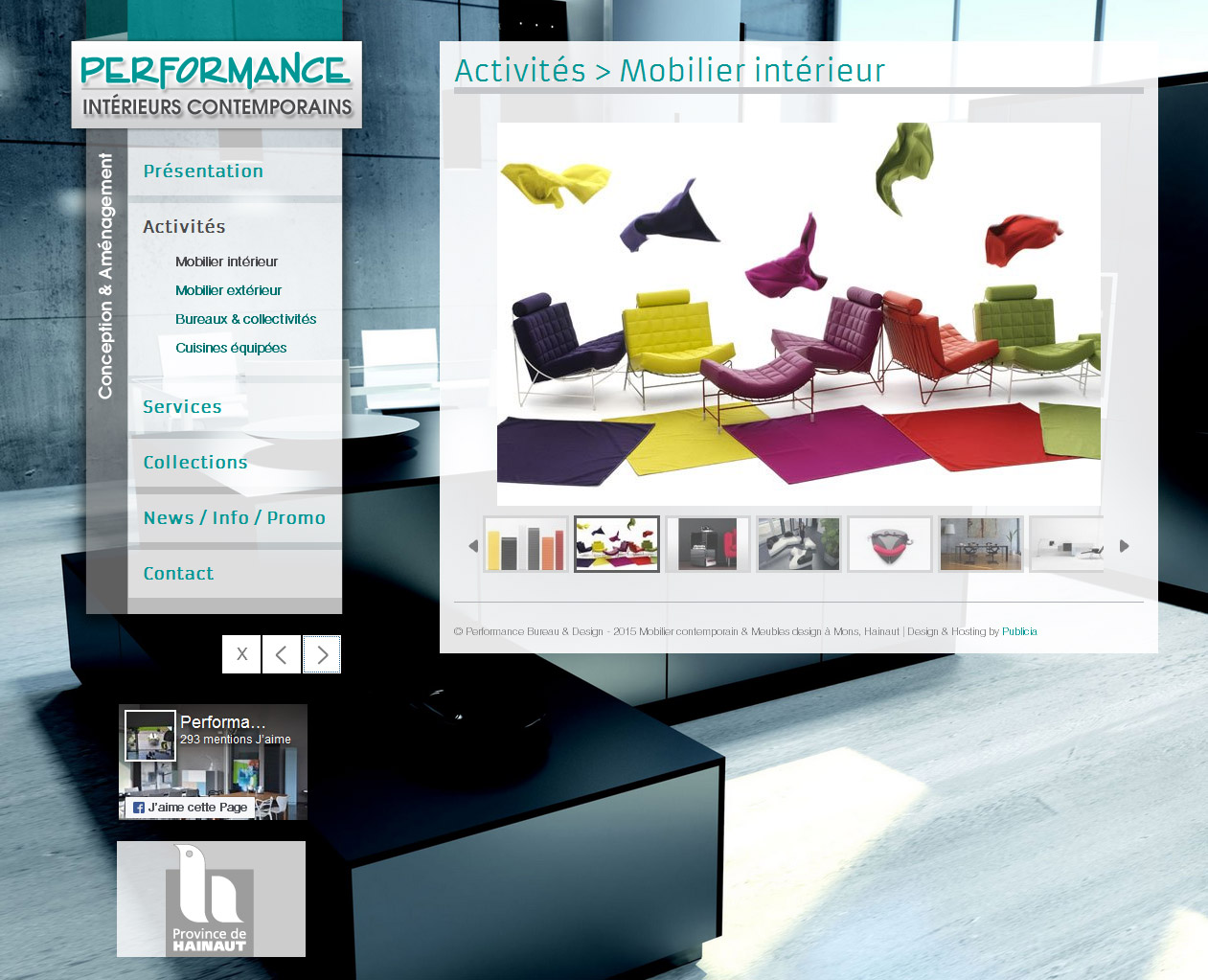Click the next arrow button below the menu

pyautogui.click(x=322, y=654)
